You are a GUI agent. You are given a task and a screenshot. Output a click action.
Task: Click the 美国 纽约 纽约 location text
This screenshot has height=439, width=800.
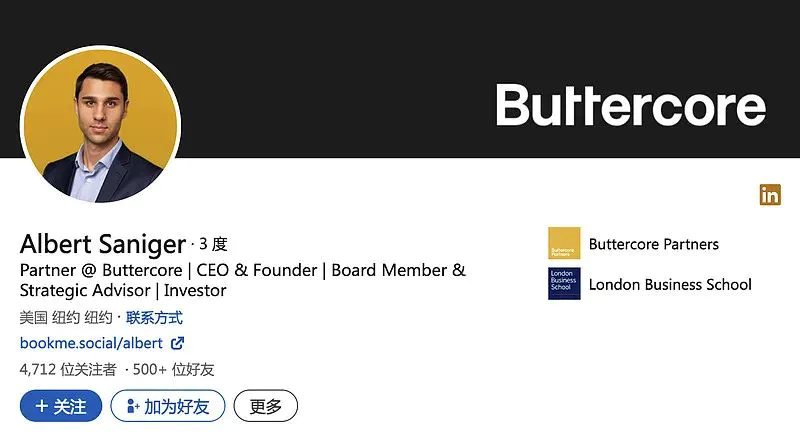coord(64,318)
